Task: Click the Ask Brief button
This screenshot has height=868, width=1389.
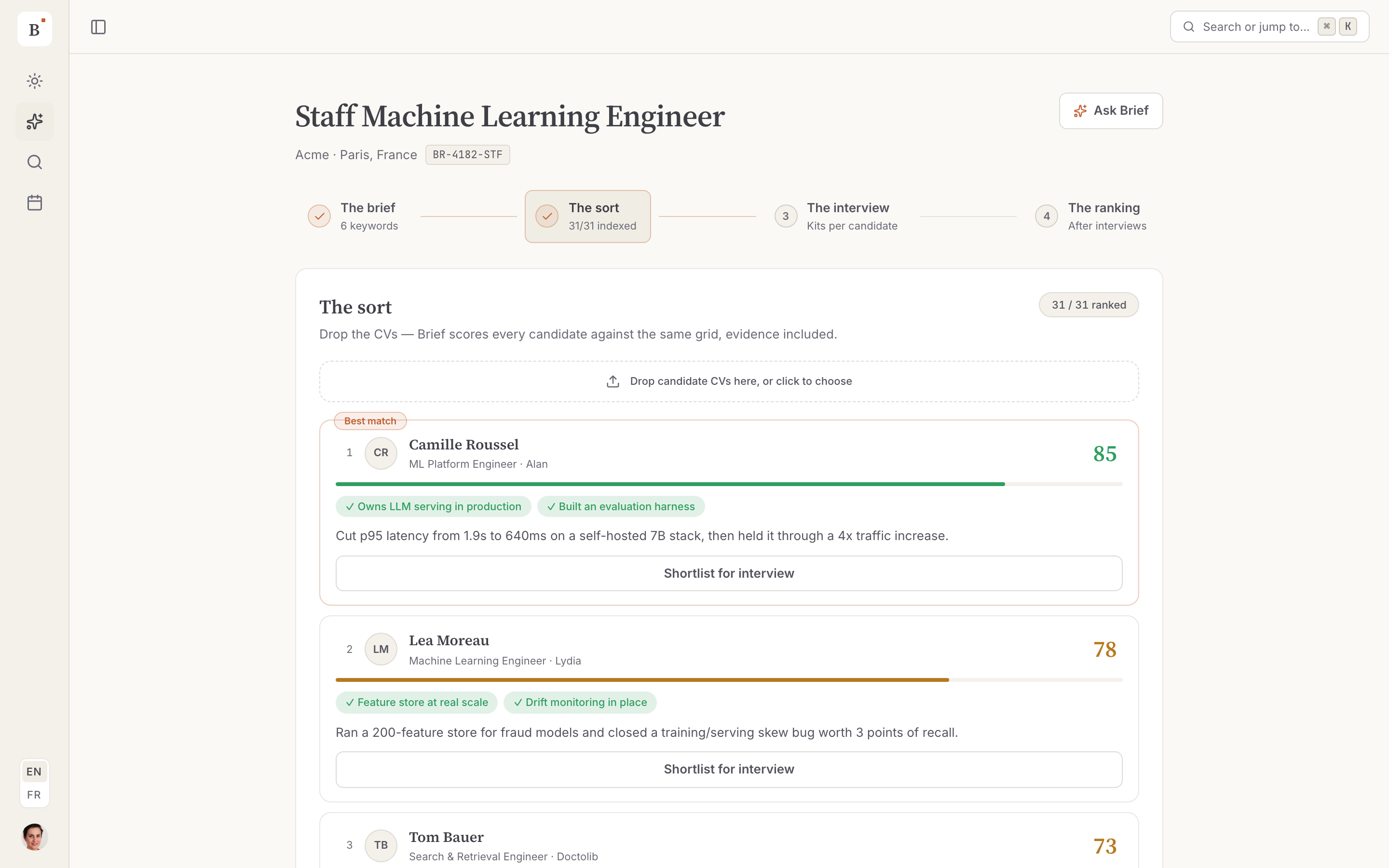Action: click(x=1111, y=111)
